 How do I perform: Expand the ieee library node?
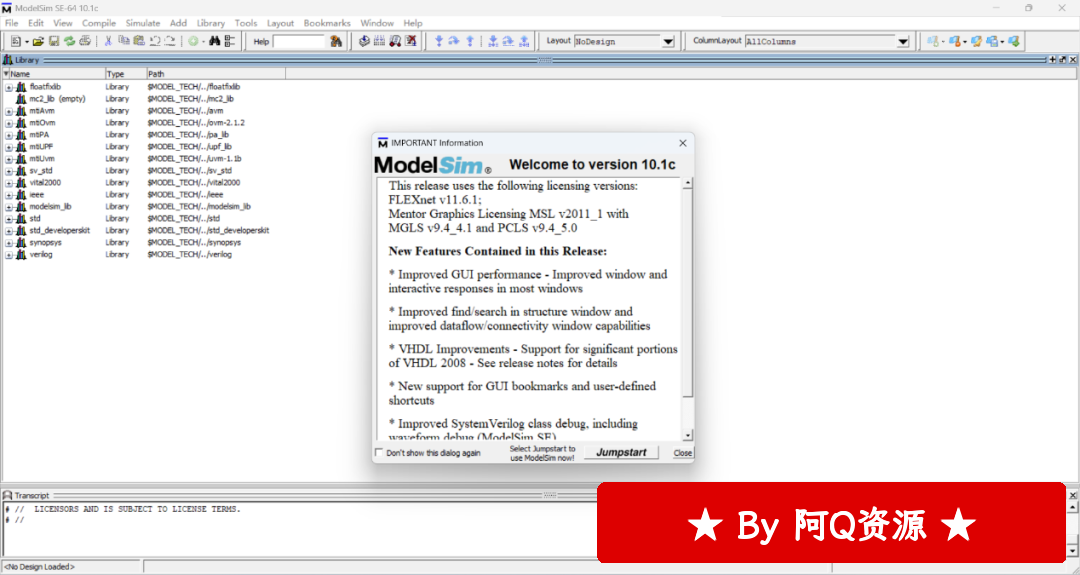[9, 195]
